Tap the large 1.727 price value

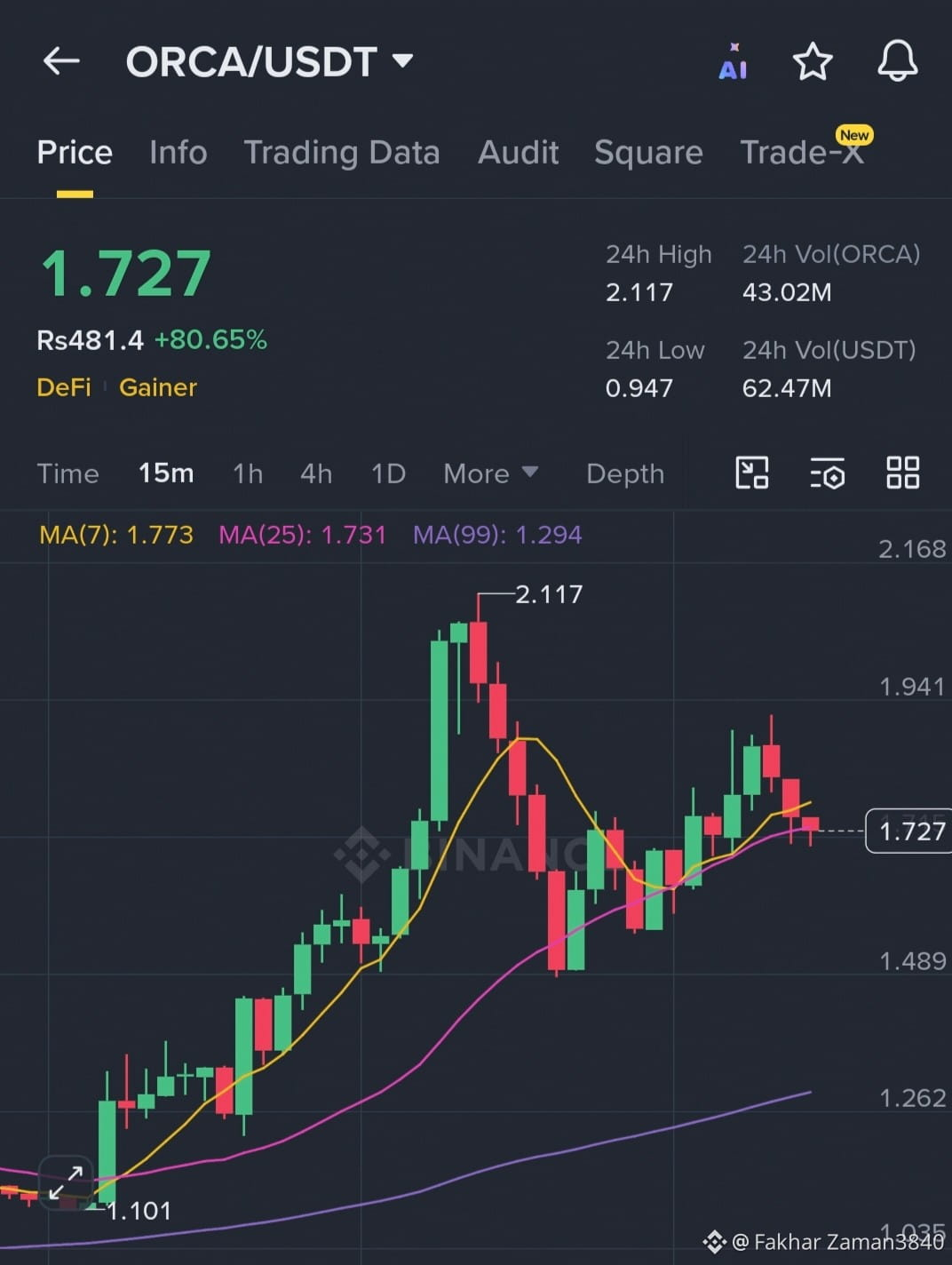coord(126,274)
